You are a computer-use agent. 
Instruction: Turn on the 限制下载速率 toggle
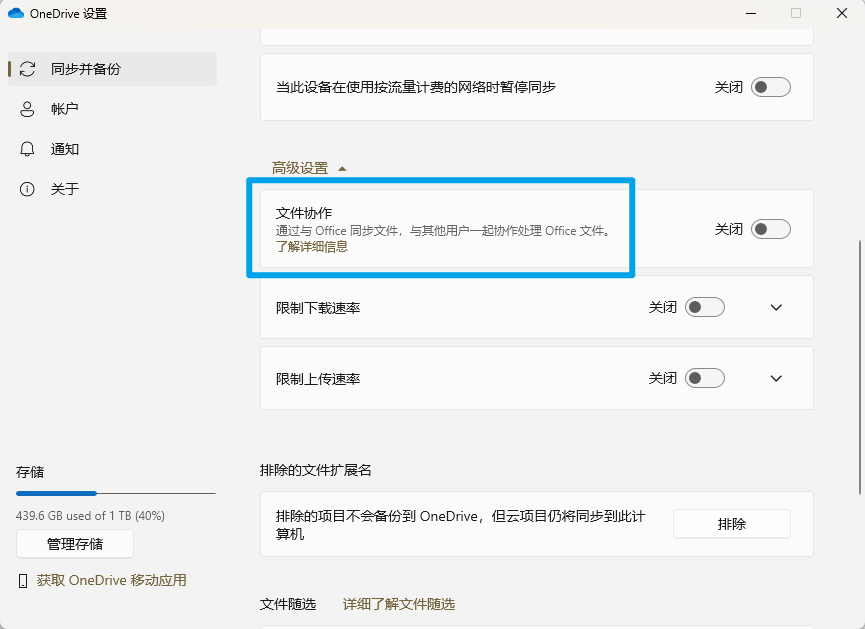pos(705,307)
